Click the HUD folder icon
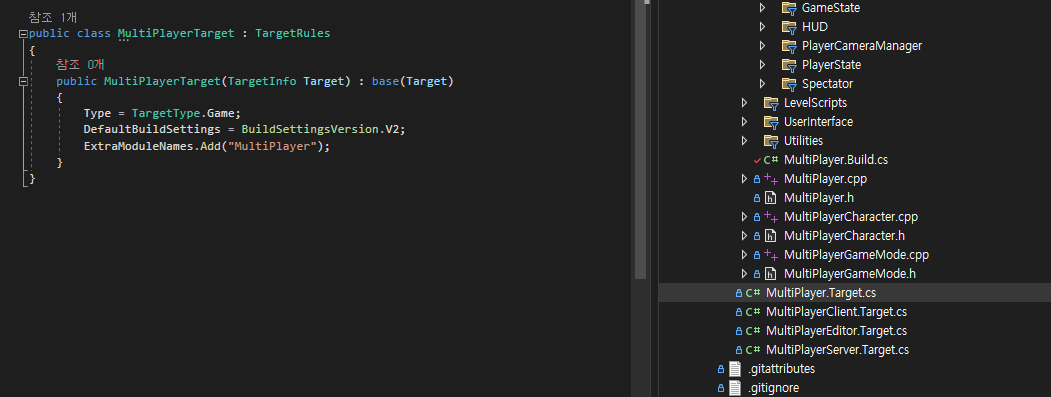 [789, 27]
